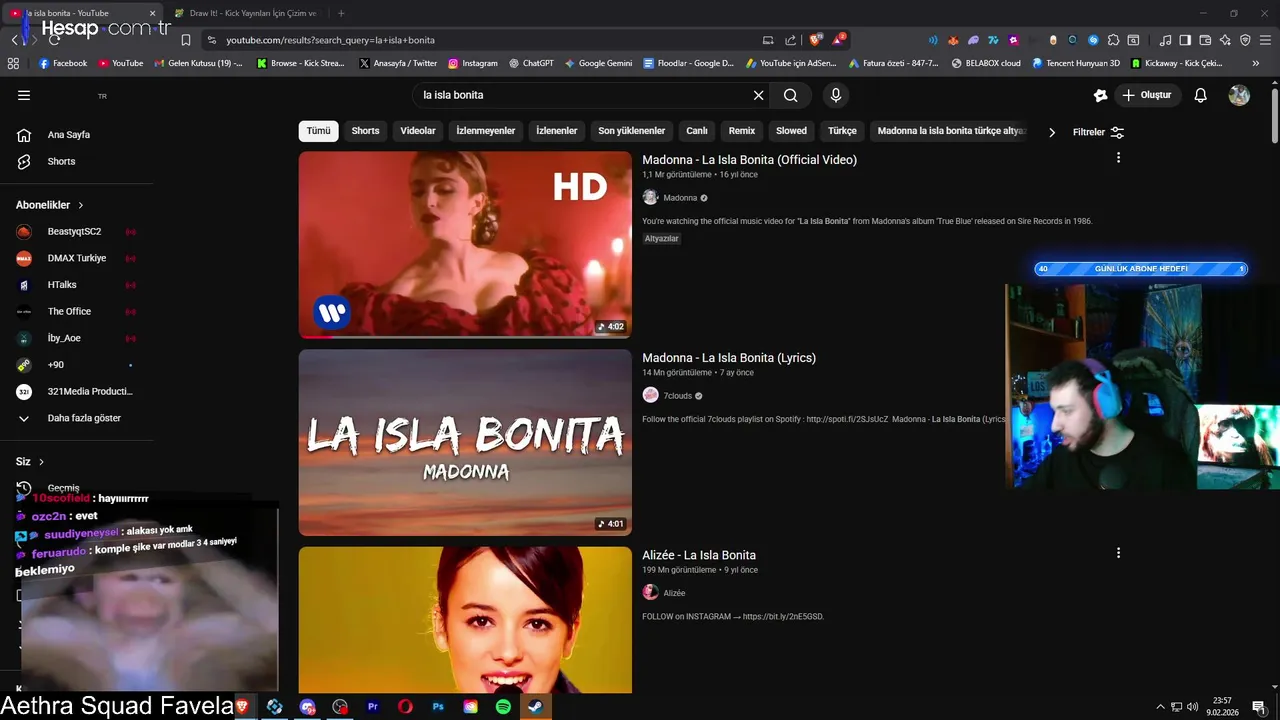The image size is (1280, 720).
Task: Bookmark this page with the bookmark icon
Action: click(x=186, y=40)
